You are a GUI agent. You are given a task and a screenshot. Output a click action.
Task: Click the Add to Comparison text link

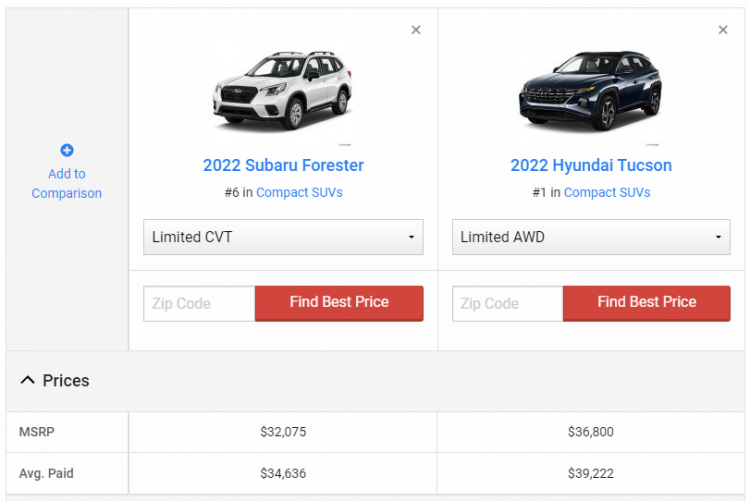[66, 183]
